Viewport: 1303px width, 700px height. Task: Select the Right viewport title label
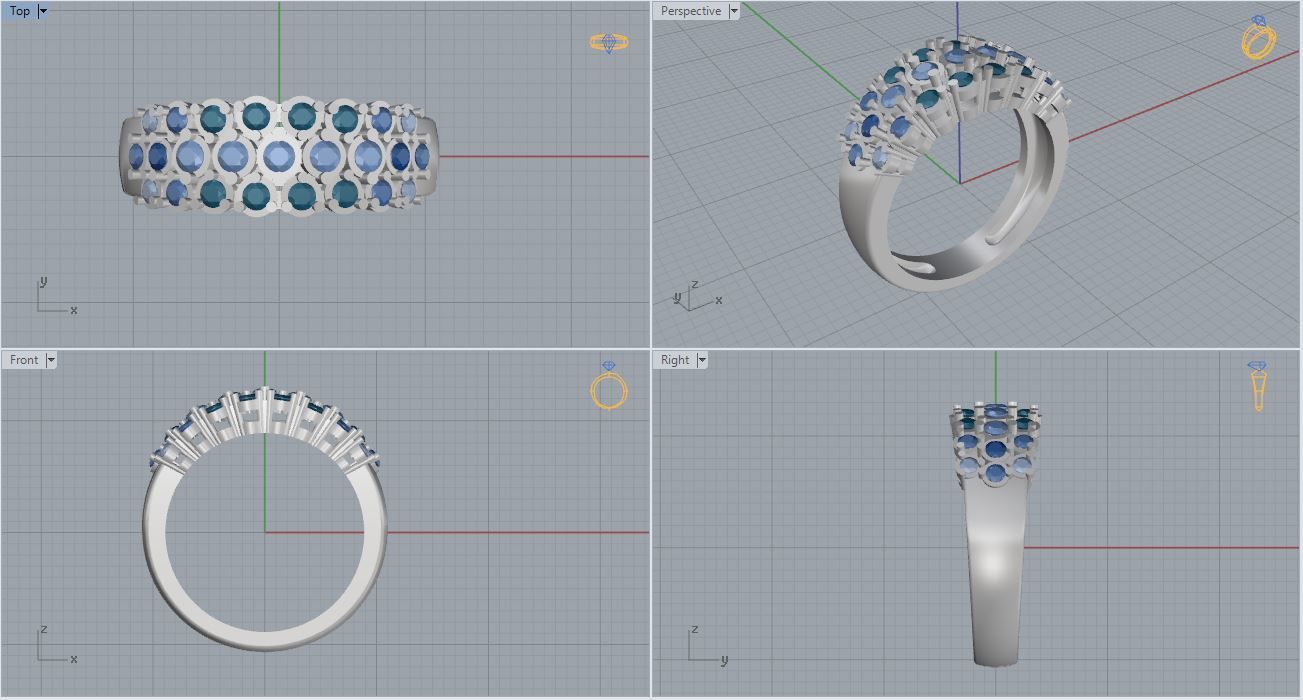675,360
